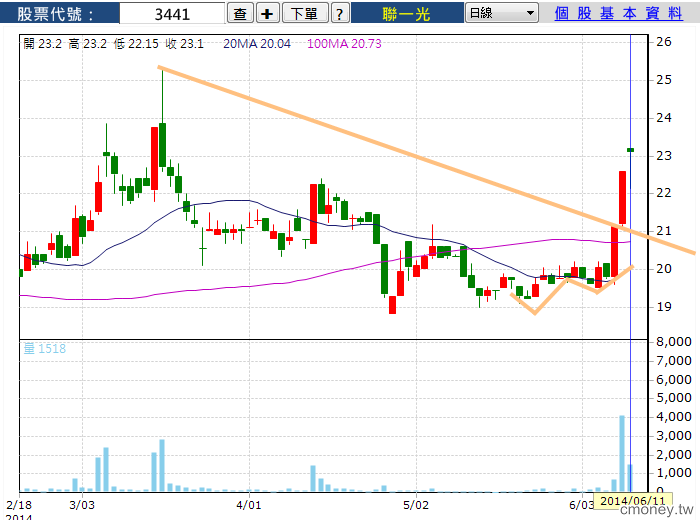Expand the 日線 period dropdown
This screenshot has width=700, height=520.
tap(501, 13)
